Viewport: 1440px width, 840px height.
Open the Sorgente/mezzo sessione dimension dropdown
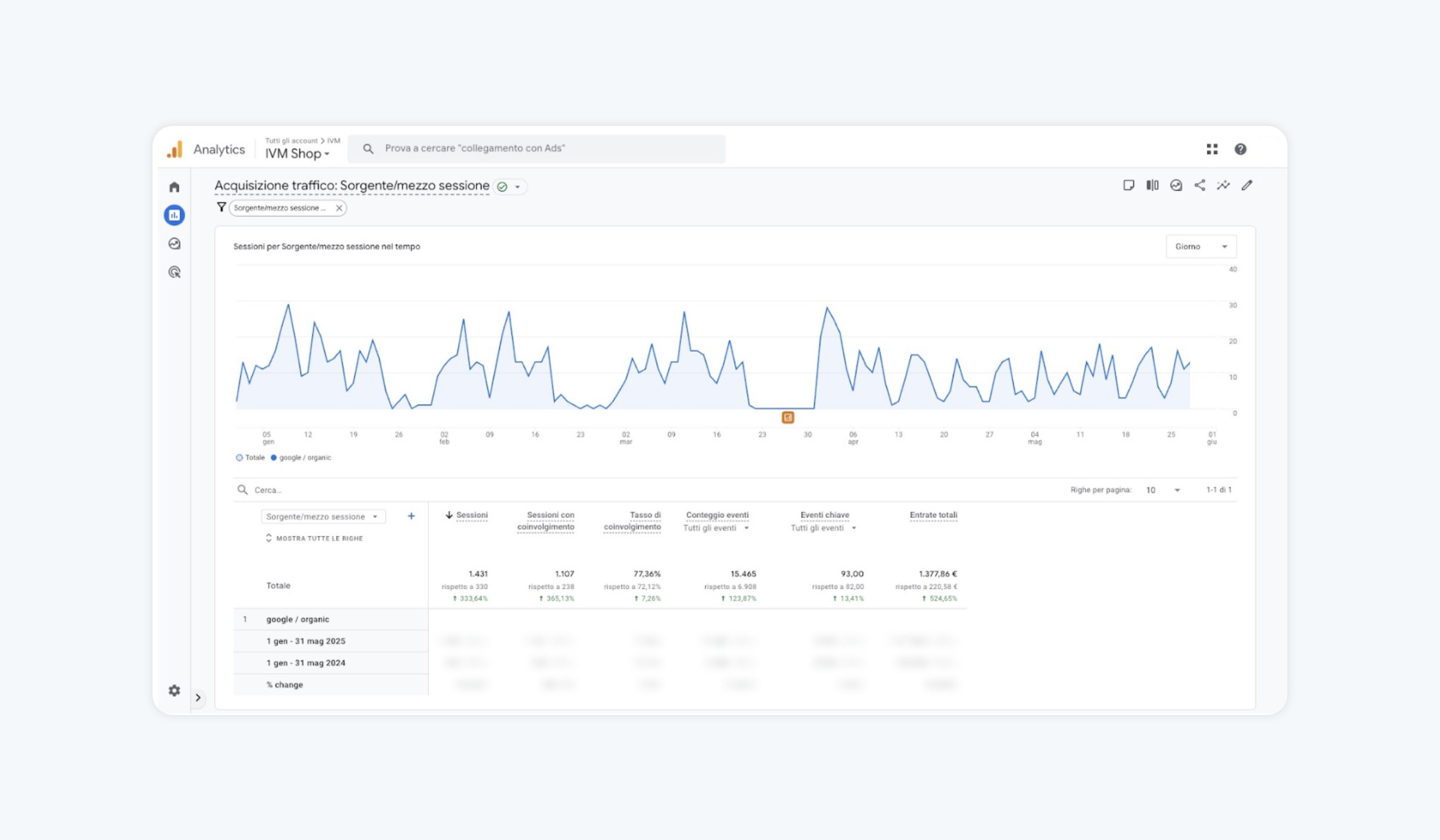click(323, 516)
